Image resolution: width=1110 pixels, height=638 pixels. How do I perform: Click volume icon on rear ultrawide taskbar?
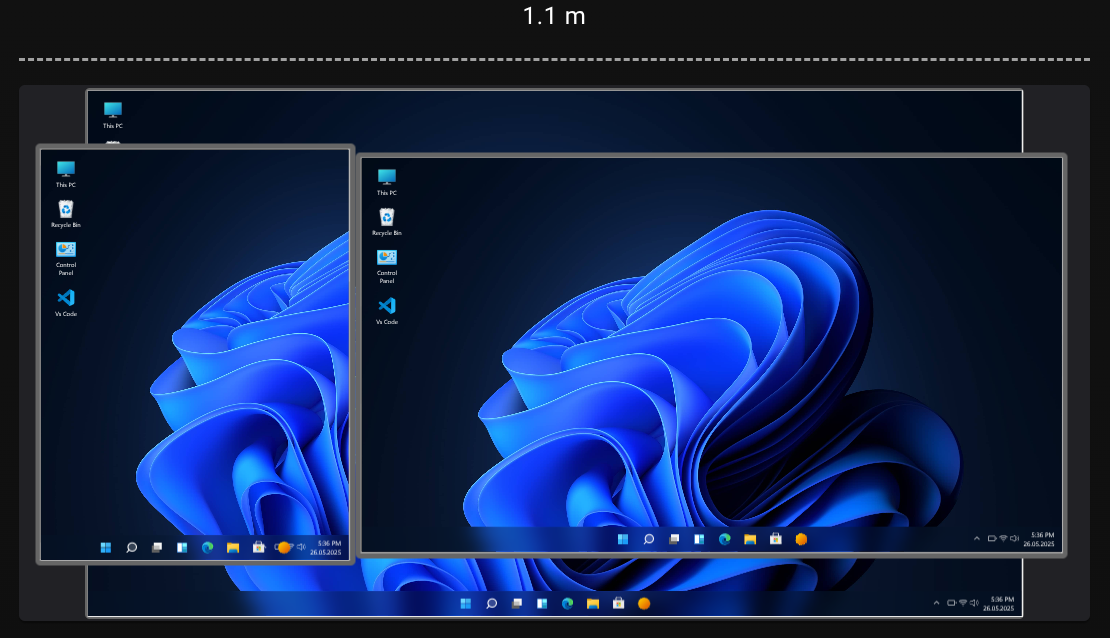tap(974, 603)
